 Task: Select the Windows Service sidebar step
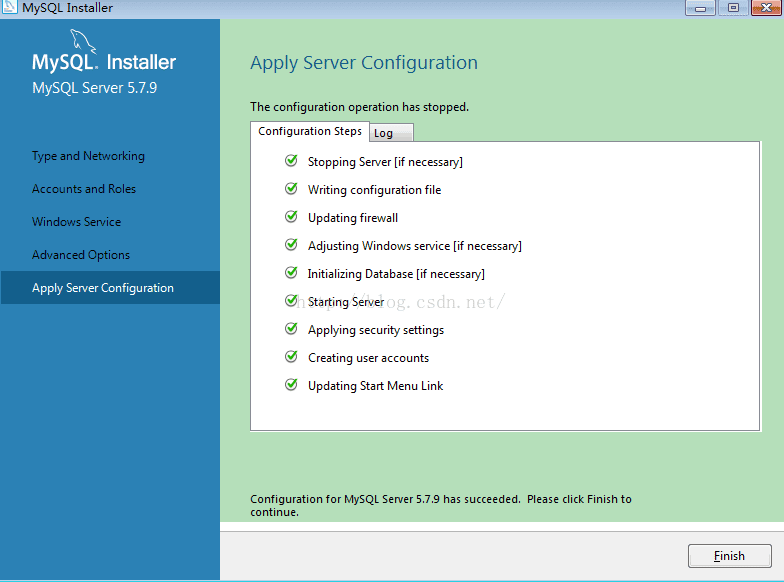(x=76, y=222)
